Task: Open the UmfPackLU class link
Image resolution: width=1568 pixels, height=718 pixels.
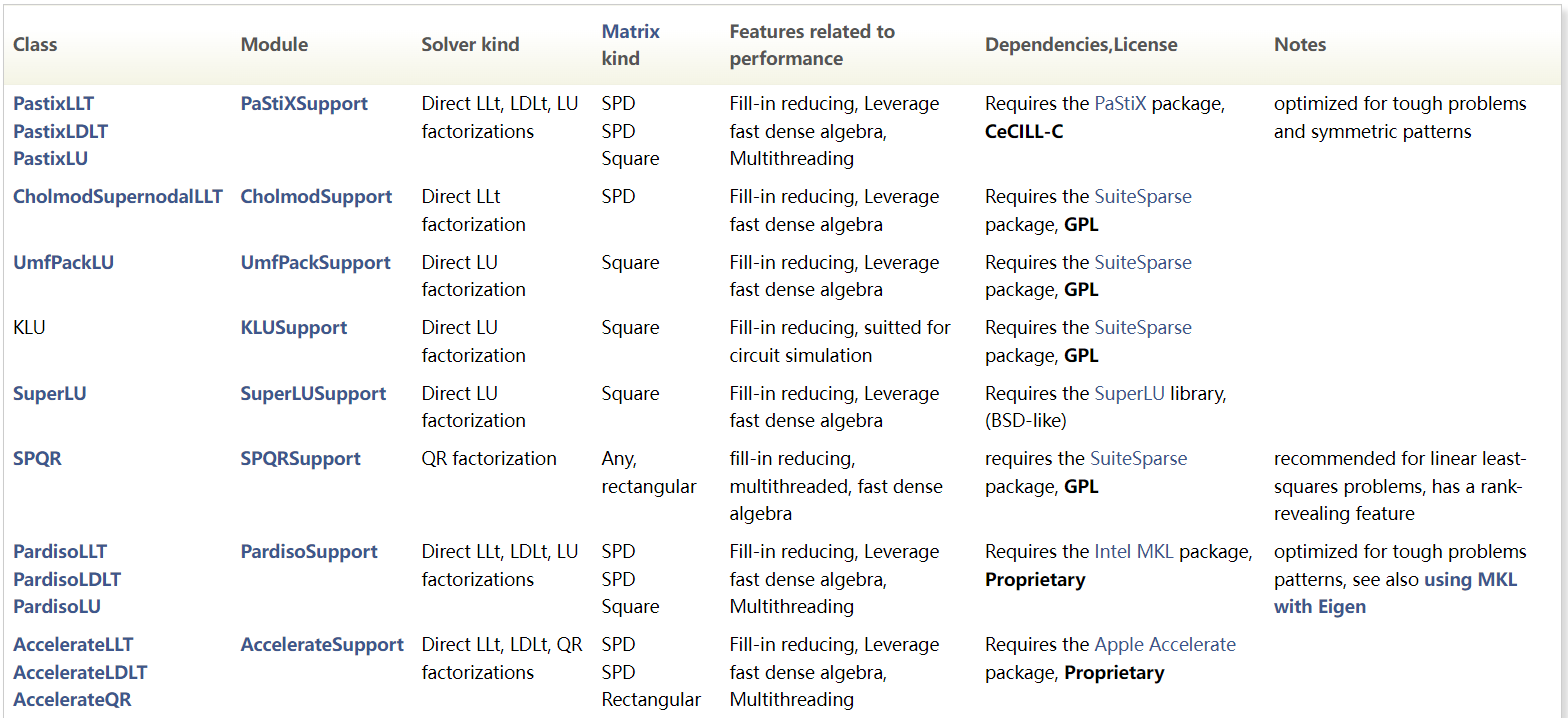Action: tap(63, 262)
